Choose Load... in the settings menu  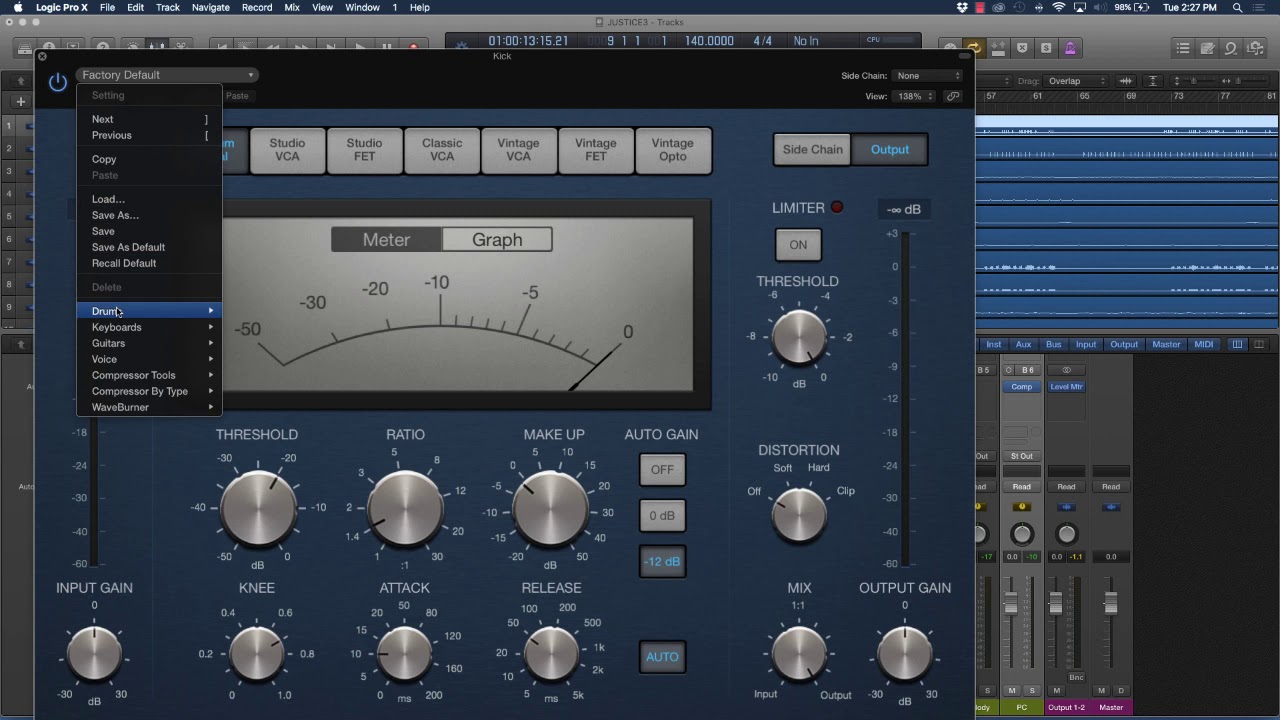149,199
